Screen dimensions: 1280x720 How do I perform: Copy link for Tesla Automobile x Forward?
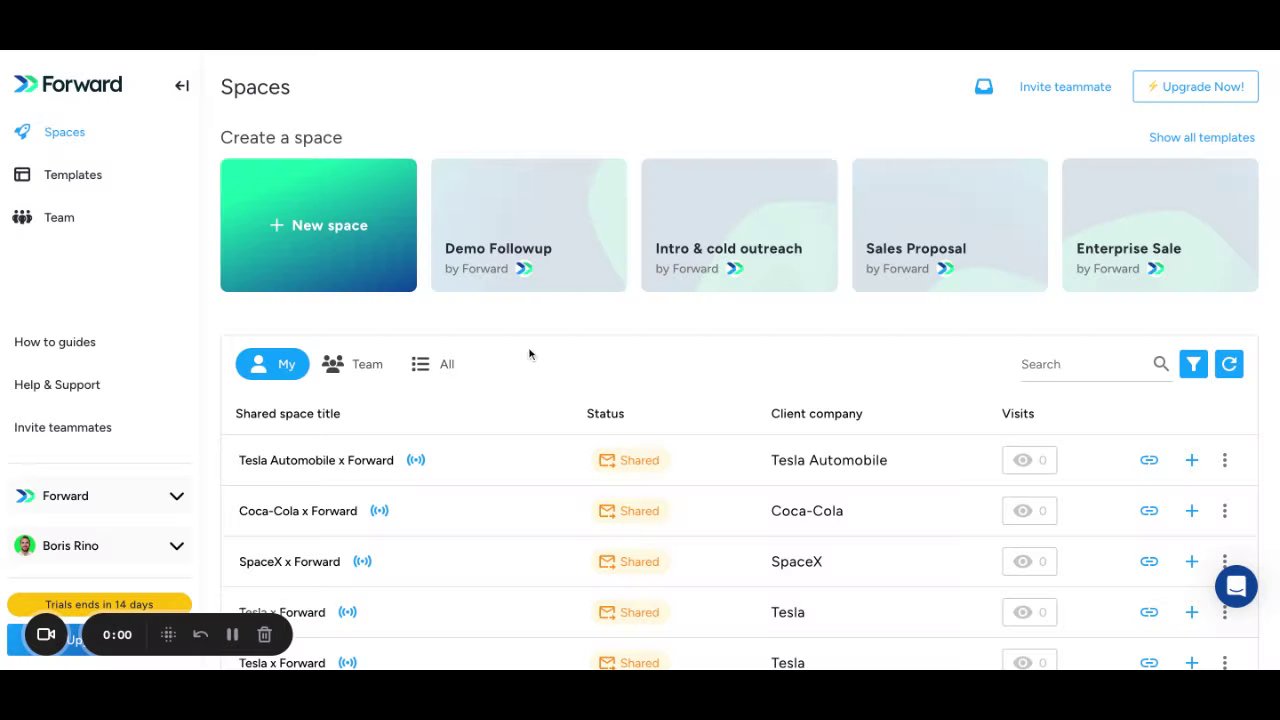[1149, 460]
